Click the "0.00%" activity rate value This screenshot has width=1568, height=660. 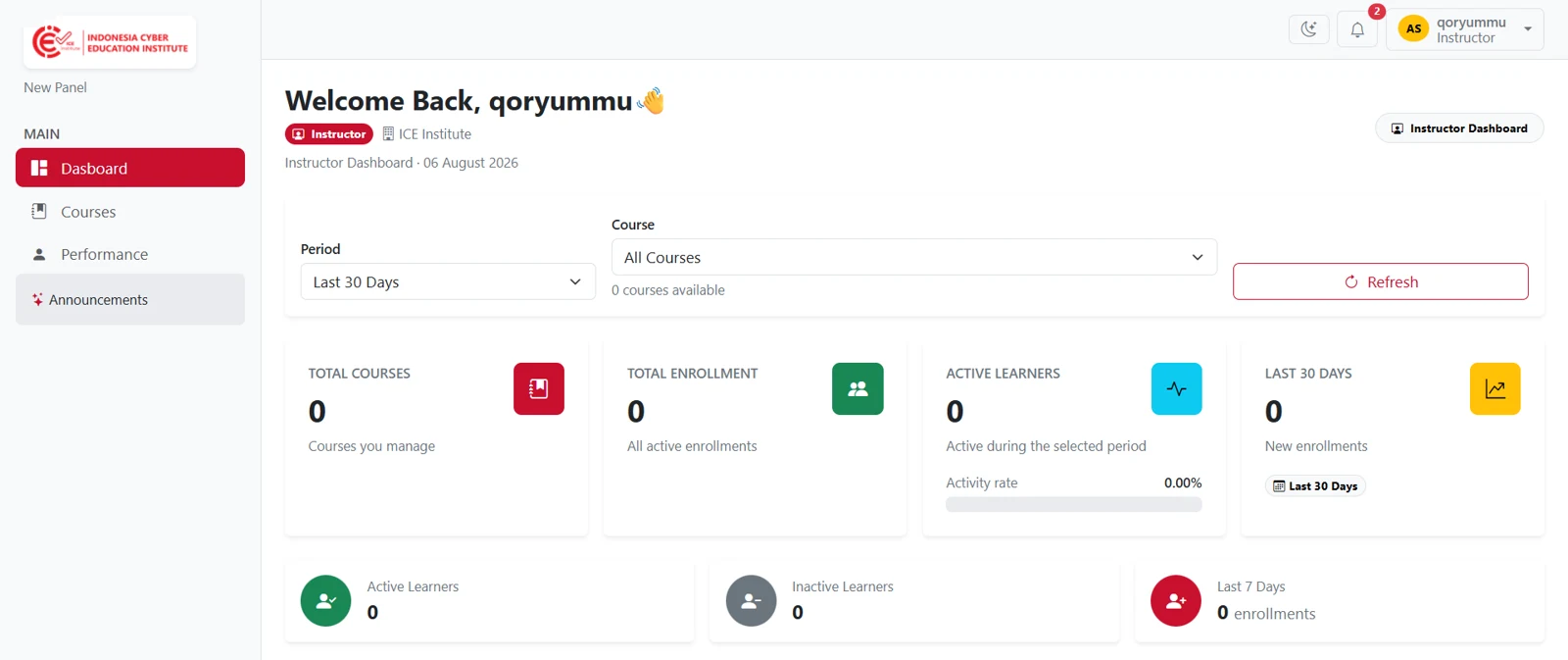point(1183,482)
